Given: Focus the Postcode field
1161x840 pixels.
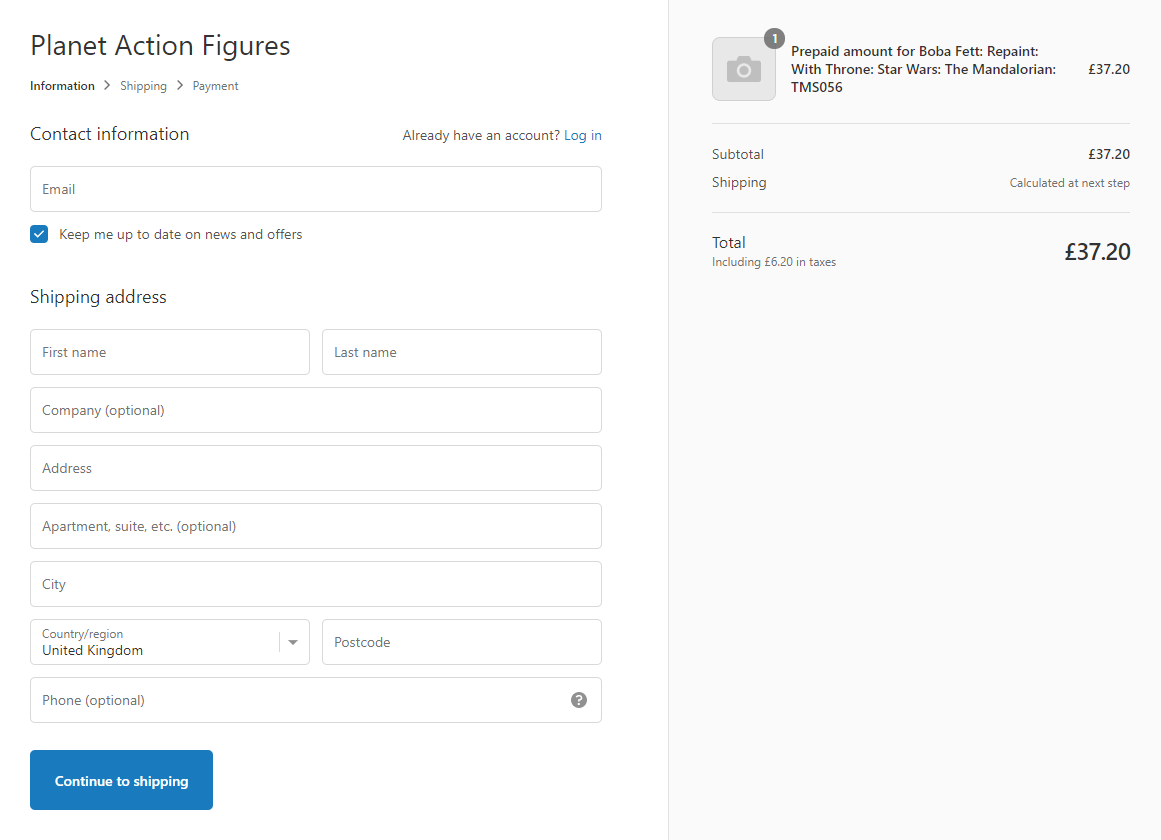Looking at the screenshot, I should [x=461, y=642].
